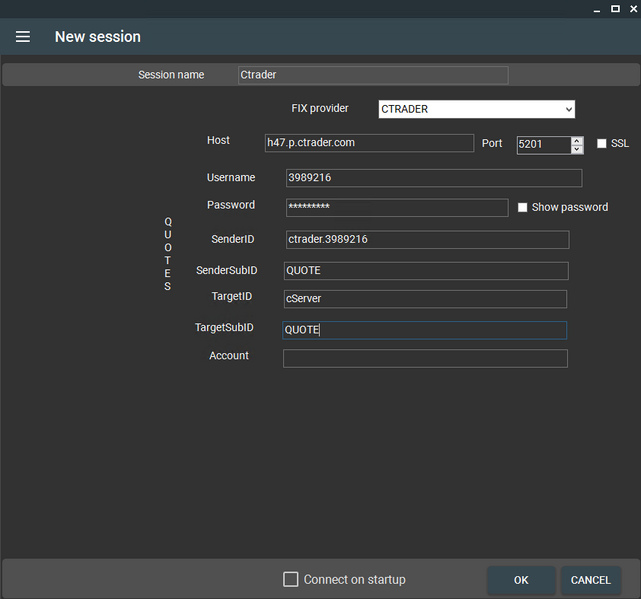Open the FIX provider dropdown
The image size is (641, 599).
[x=476, y=109]
